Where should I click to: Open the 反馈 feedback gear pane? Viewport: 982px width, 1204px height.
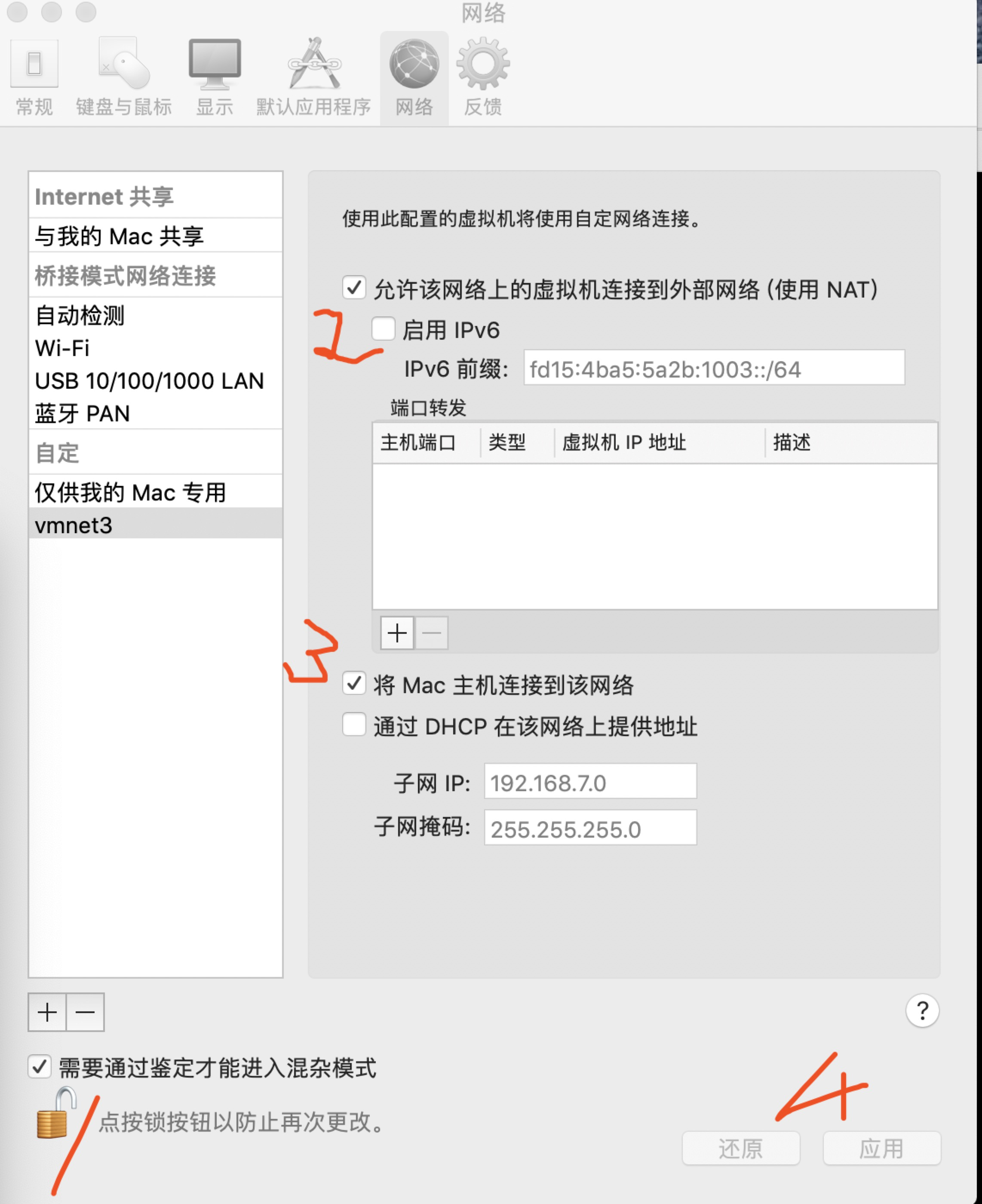(x=482, y=77)
